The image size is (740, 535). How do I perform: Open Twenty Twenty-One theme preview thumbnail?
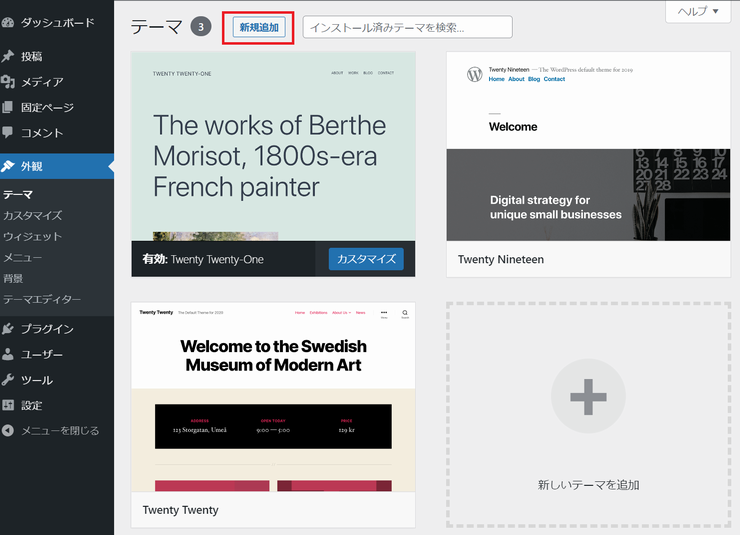click(273, 146)
